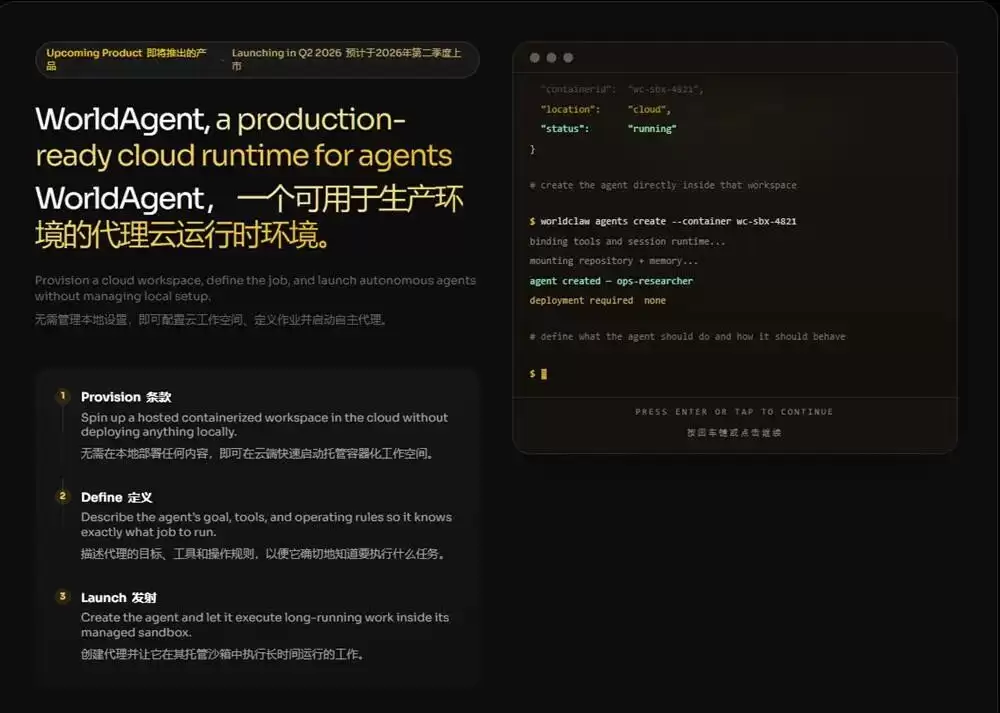Screen dimensions: 1000x713
Task: Select step number 2 circle icon
Action: pos(62,496)
